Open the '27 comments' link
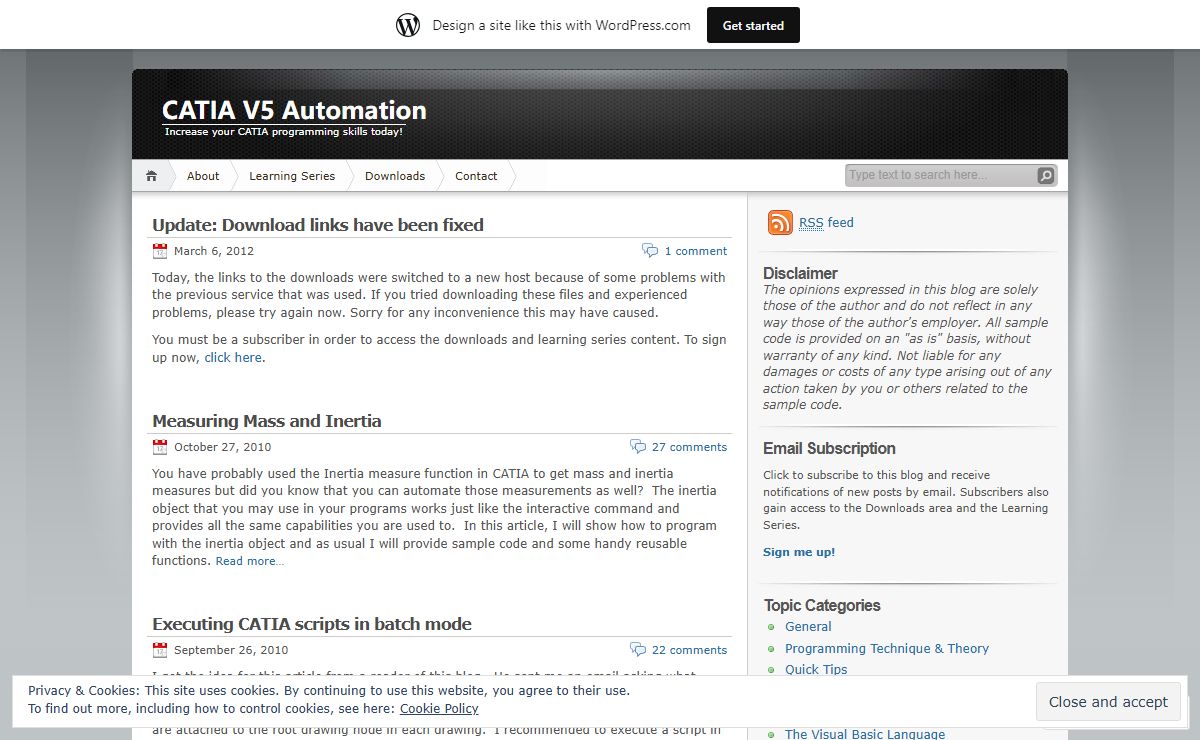Image resolution: width=1200 pixels, height=740 pixels. (690, 447)
